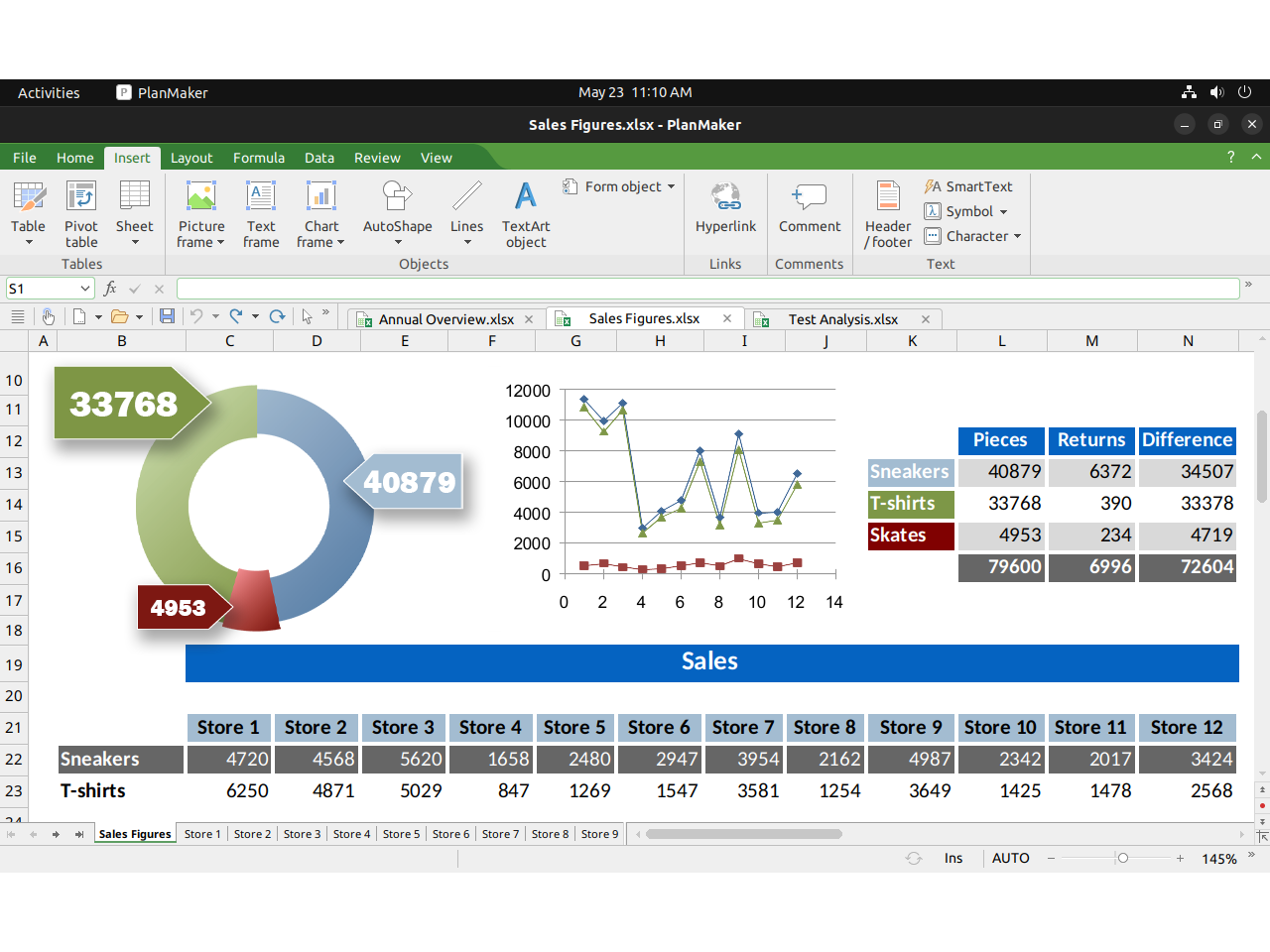Open the Annual Overview.xlsx document tab
This screenshot has height=952, width=1270.
coord(445,319)
